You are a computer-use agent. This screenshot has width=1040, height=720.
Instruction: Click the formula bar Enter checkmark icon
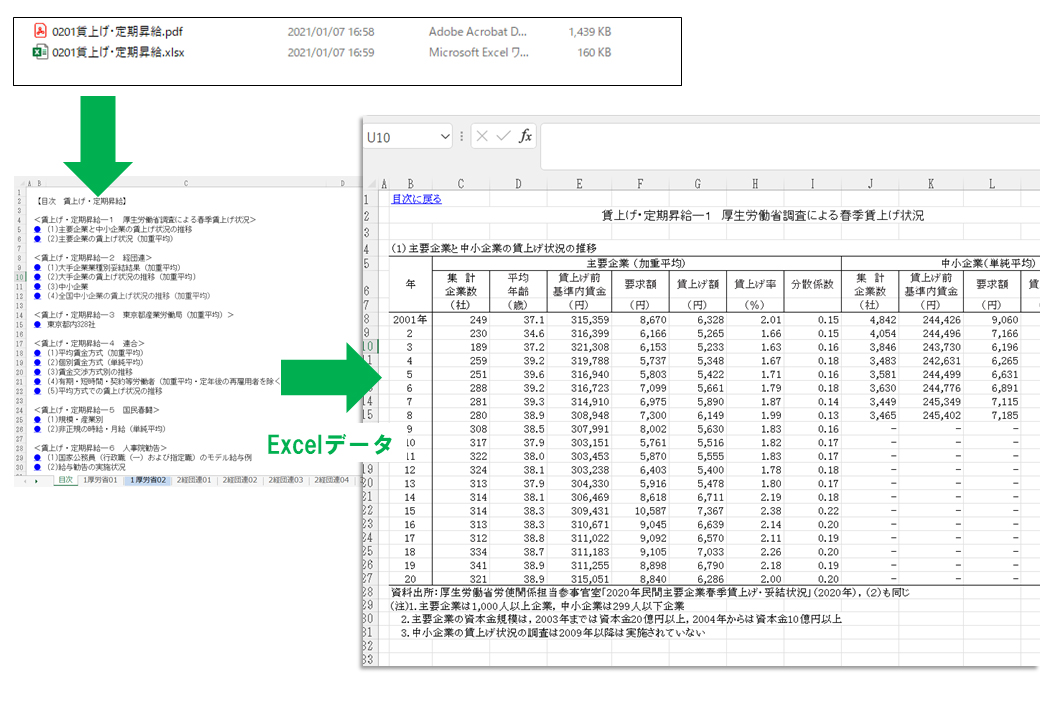[503, 137]
